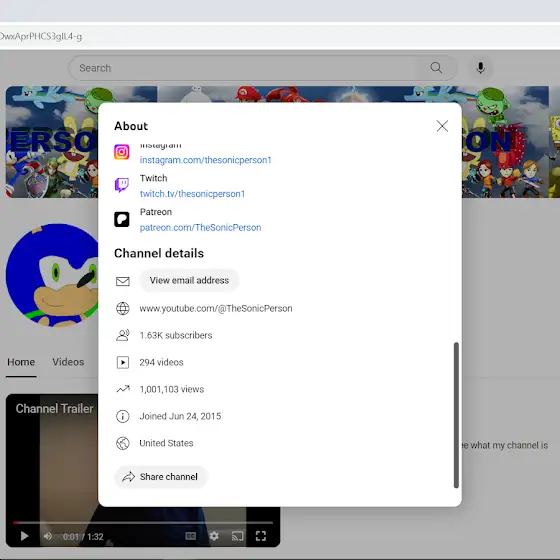Click the Patreon logo icon
The height and width of the screenshot is (560, 560).
(x=122, y=219)
